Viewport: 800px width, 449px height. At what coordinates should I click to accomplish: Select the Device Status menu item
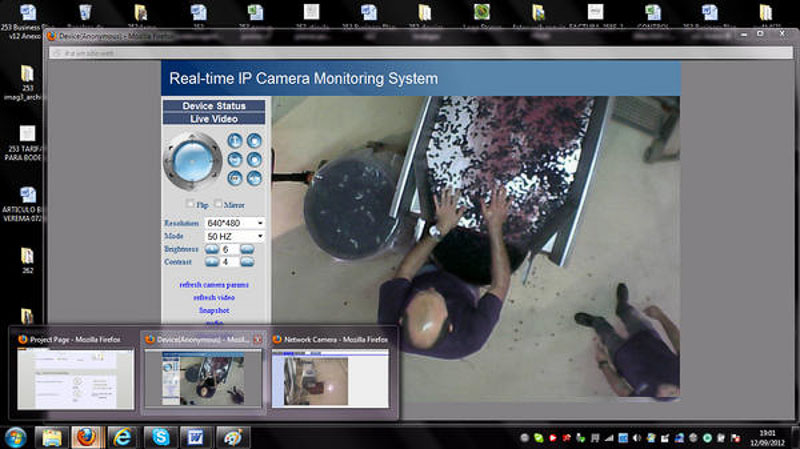[x=214, y=105]
